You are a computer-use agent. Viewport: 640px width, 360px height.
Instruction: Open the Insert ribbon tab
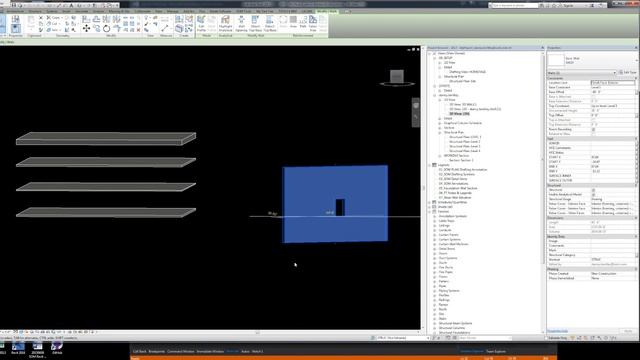(66, 11)
